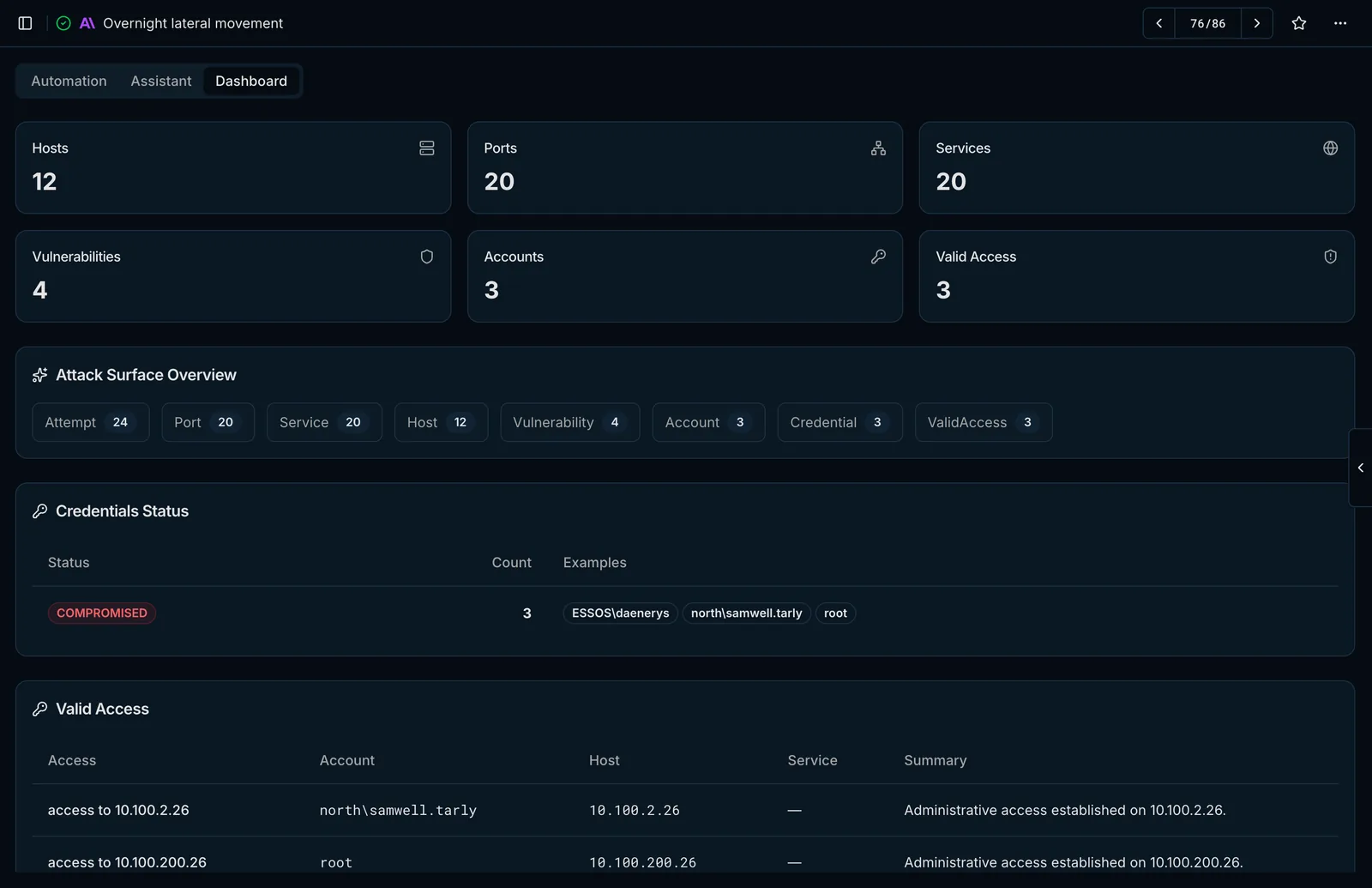The width and height of the screenshot is (1372, 888).
Task: Click the summary for 10.100.200.26 access
Action: click(x=1074, y=862)
